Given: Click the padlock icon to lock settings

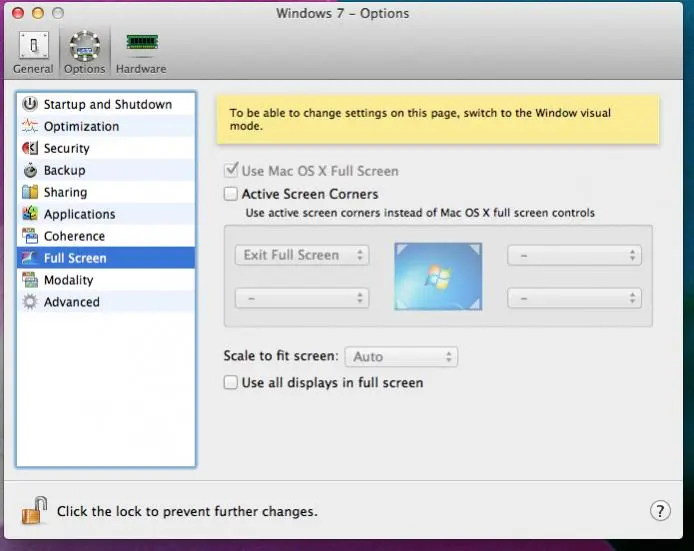Looking at the screenshot, I should (34, 510).
